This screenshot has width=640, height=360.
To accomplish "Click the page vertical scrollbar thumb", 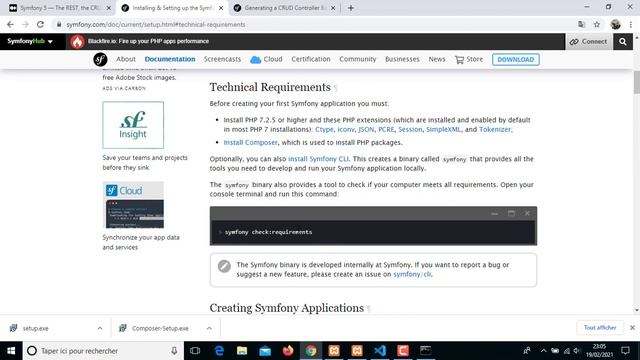I will pos(636,82).
